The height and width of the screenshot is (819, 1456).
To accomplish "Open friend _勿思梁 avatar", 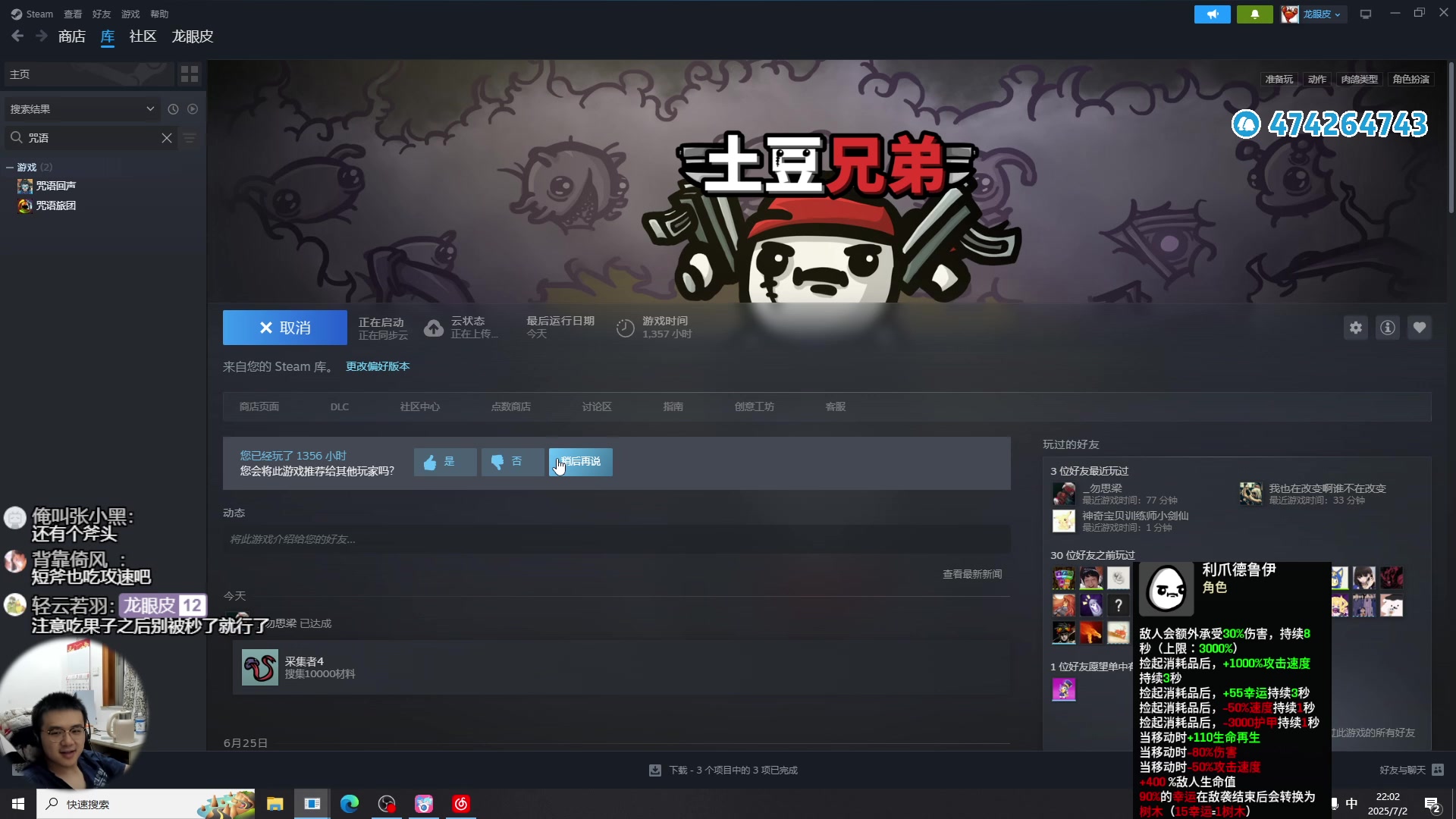I will coord(1064,494).
